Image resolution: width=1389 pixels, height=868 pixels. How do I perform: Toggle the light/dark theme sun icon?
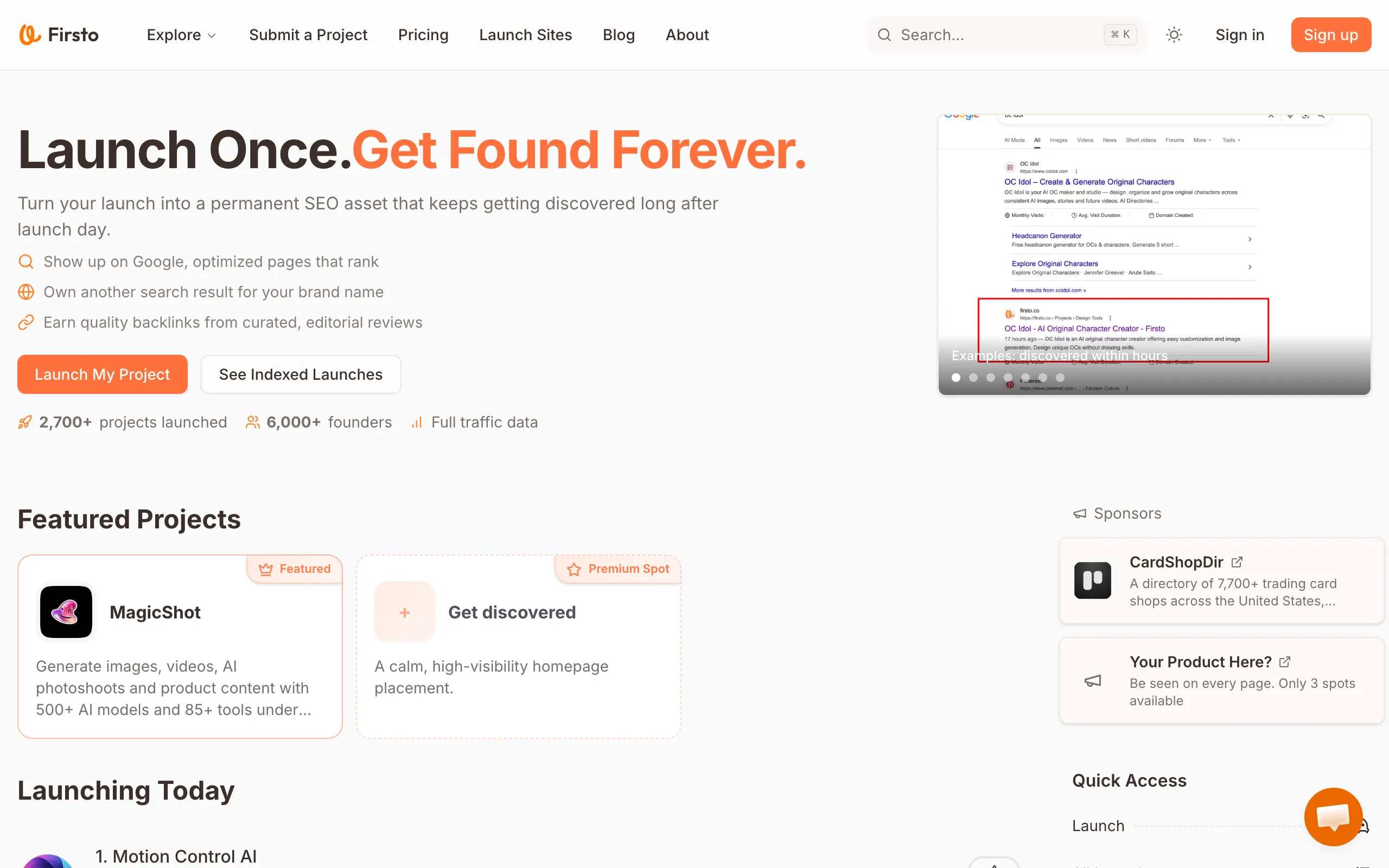click(x=1174, y=35)
